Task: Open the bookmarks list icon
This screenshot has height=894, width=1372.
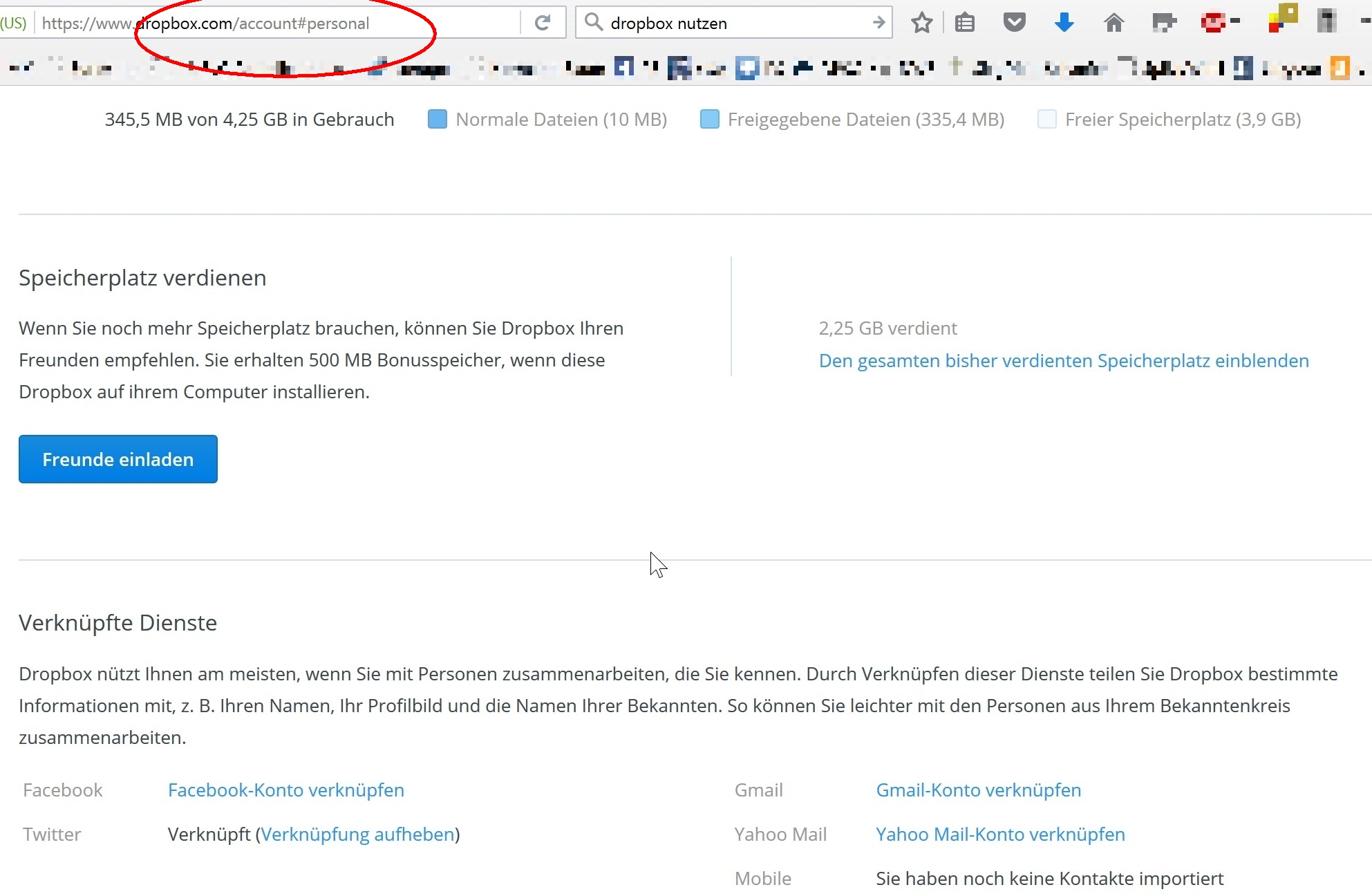Action: pyautogui.click(x=964, y=23)
